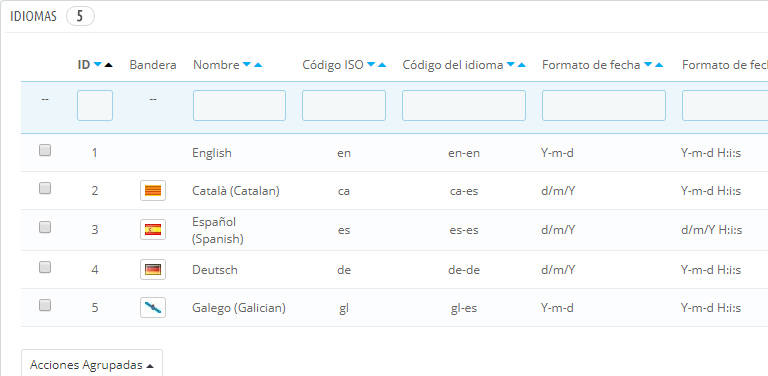
Task: Click the German flag icon
Action: (x=153, y=269)
